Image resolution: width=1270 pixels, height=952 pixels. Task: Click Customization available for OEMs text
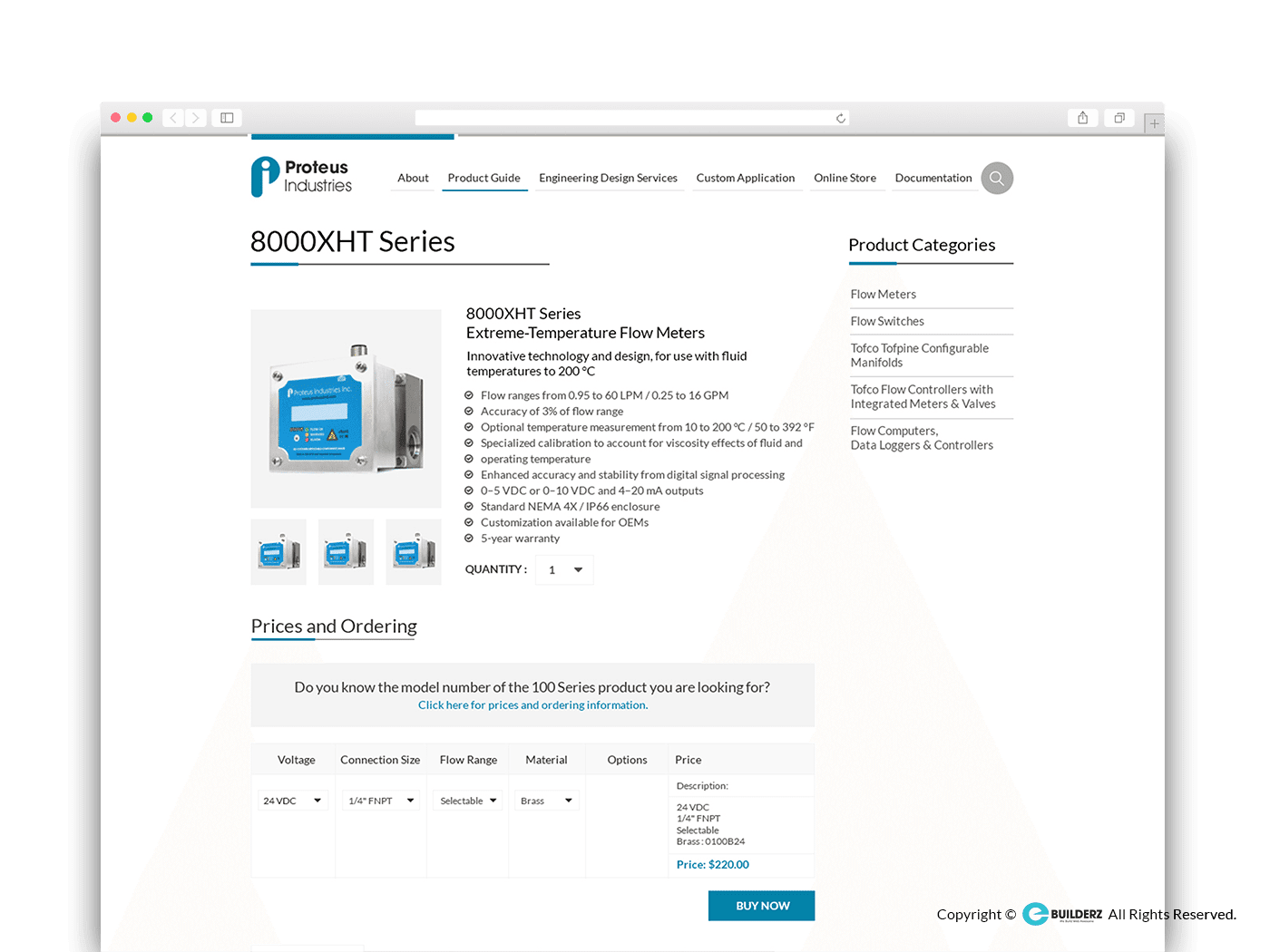564,523
